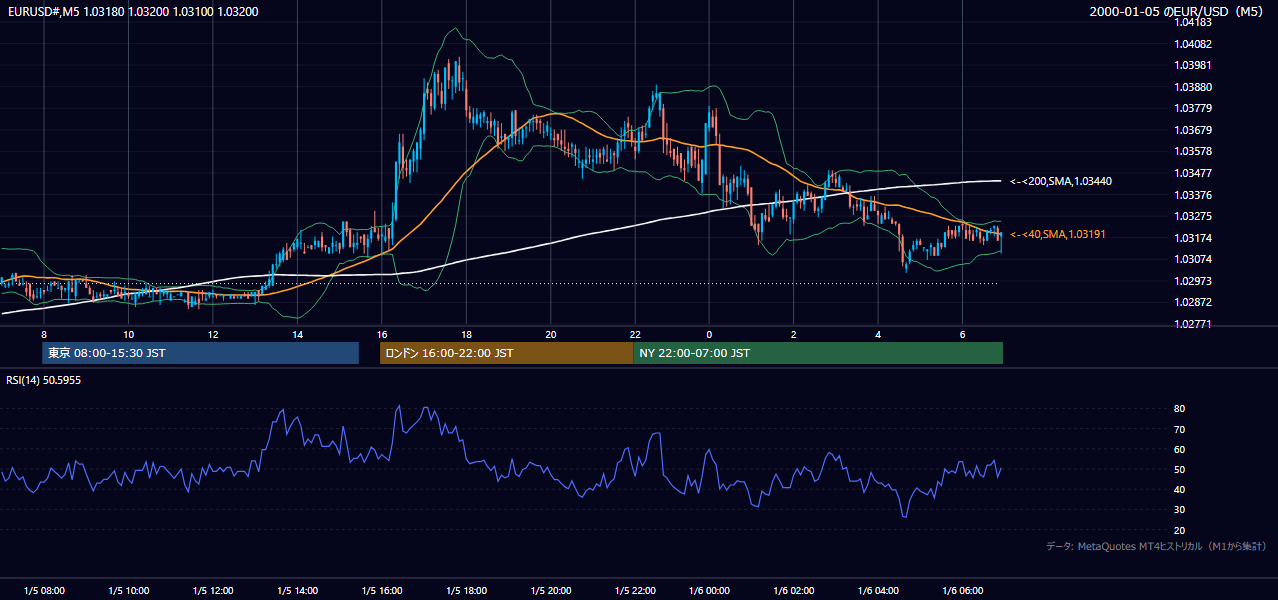
Task: Click price axis label 1.03880
Action: [x=1193, y=87]
